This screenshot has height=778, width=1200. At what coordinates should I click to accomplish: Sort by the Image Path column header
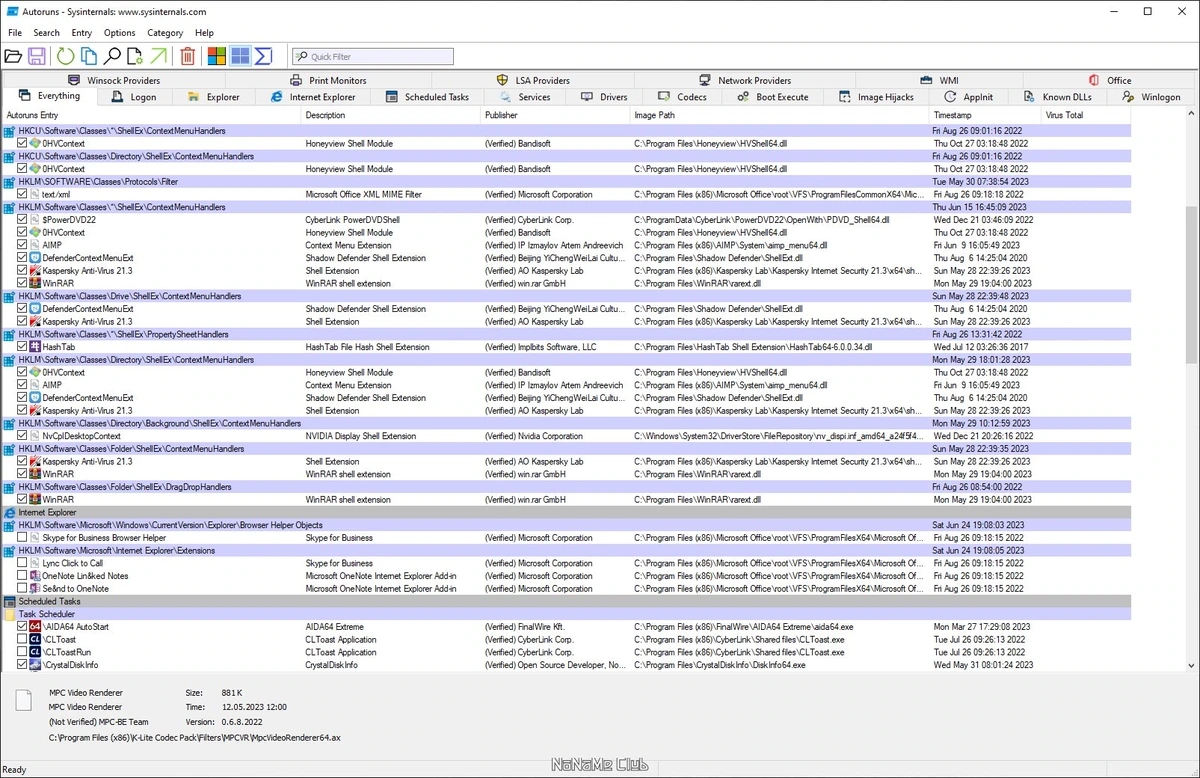(780, 115)
